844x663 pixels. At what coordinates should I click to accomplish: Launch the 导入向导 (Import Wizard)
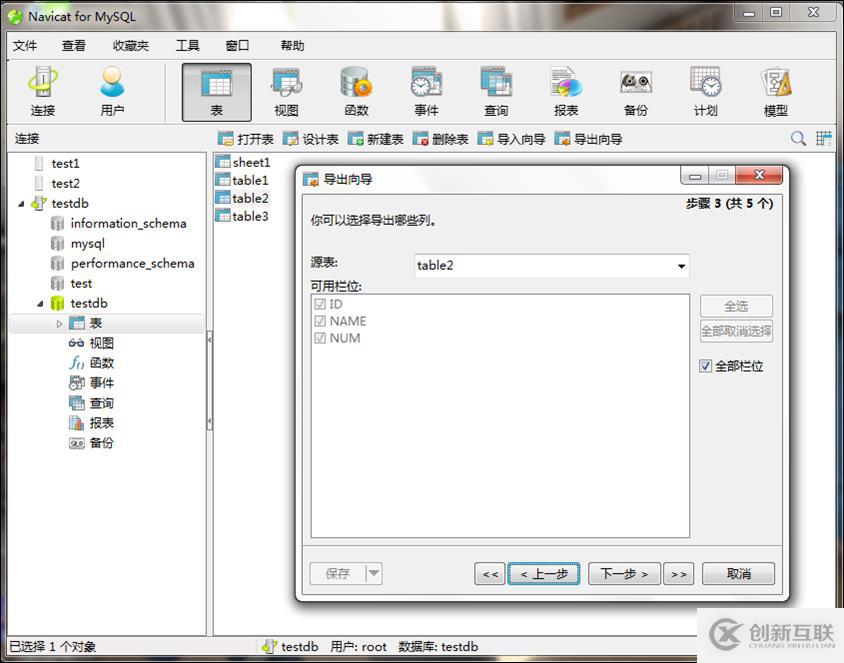coord(511,139)
